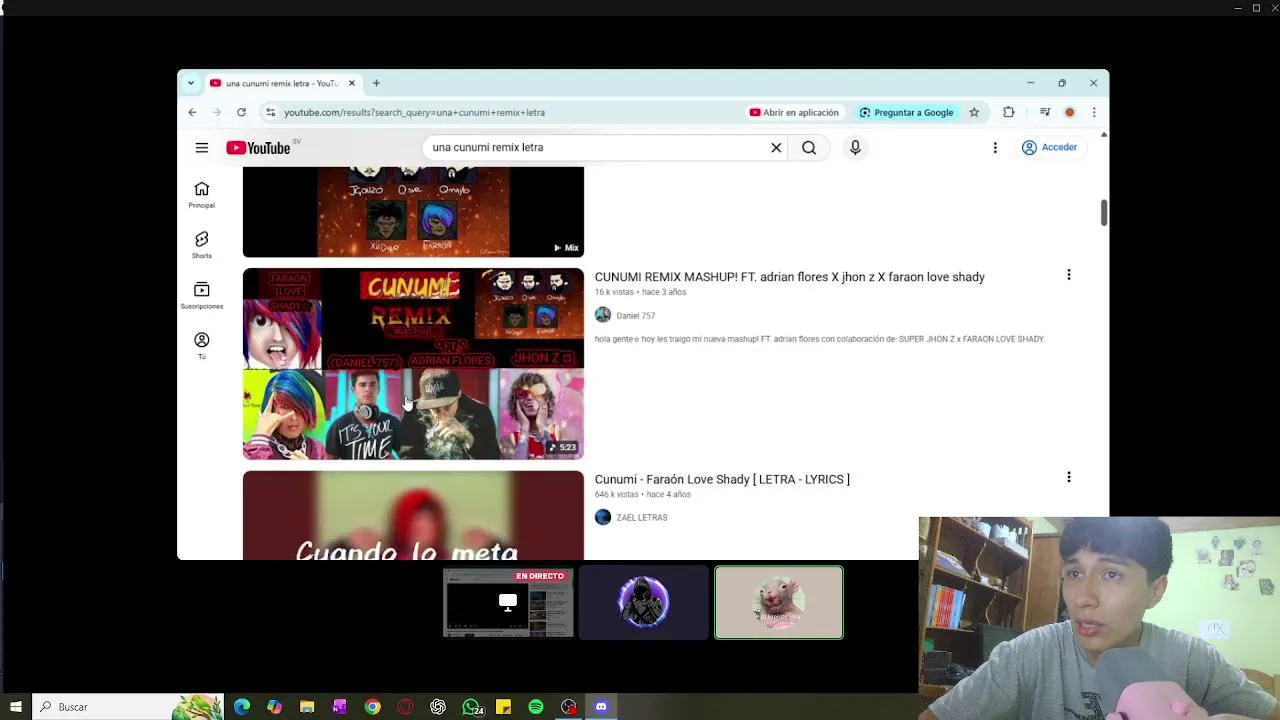This screenshot has width=1280, height=720.
Task: Open the Tú sidebar section
Action: (202, 346)
